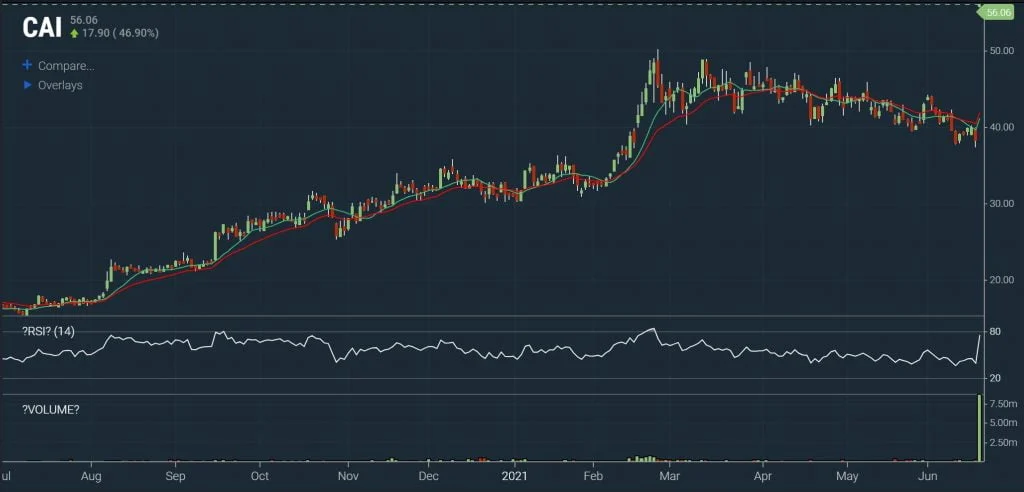
Task: Open the Compare... link
Action: point(66,66)
